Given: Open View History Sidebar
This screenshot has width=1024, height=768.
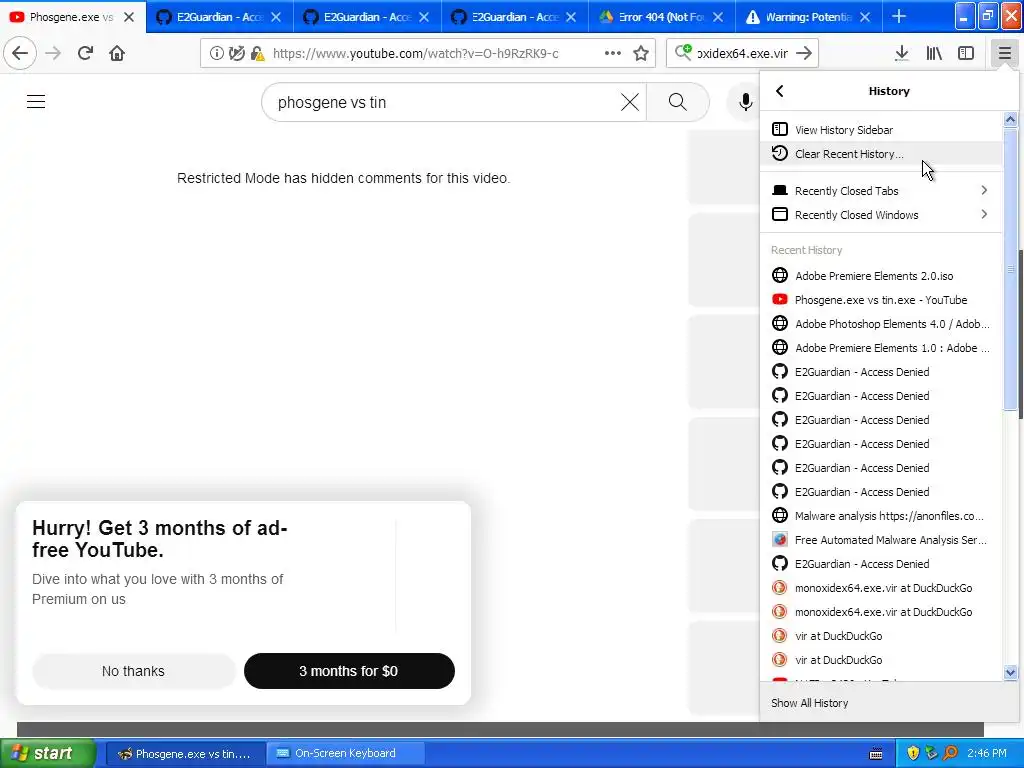Looking at the screenshot, I should (880, 130).
